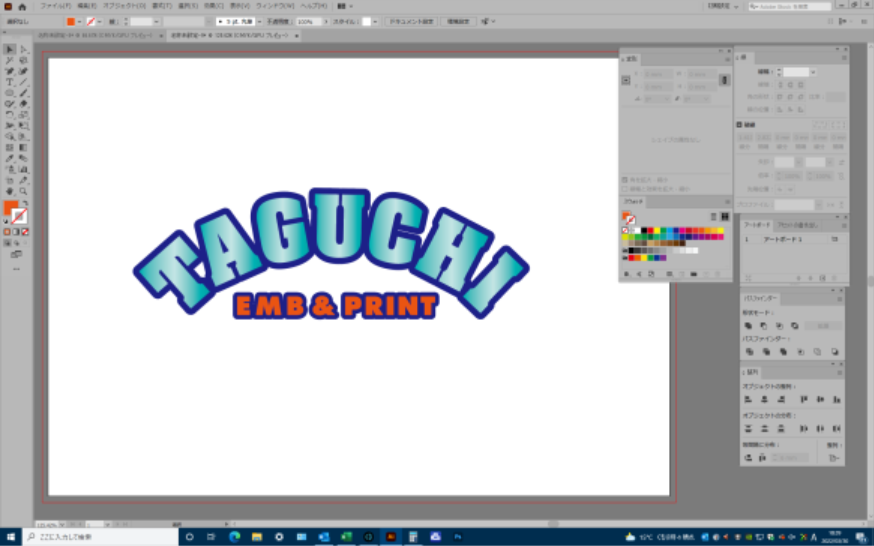Open Align To dropdown in Align panel
The height and width of the screenshot is (546, 874).
tap(834, 458)
